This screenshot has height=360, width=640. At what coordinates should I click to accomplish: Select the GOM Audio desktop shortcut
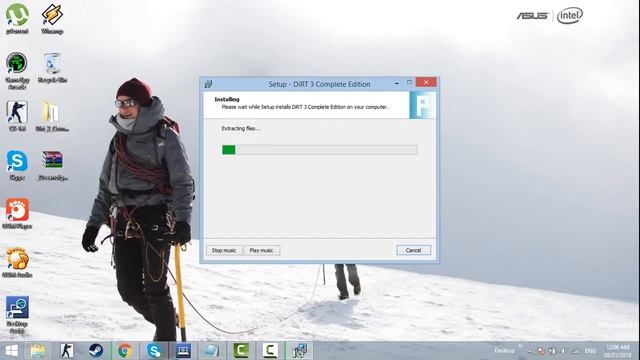pos(17,262)
